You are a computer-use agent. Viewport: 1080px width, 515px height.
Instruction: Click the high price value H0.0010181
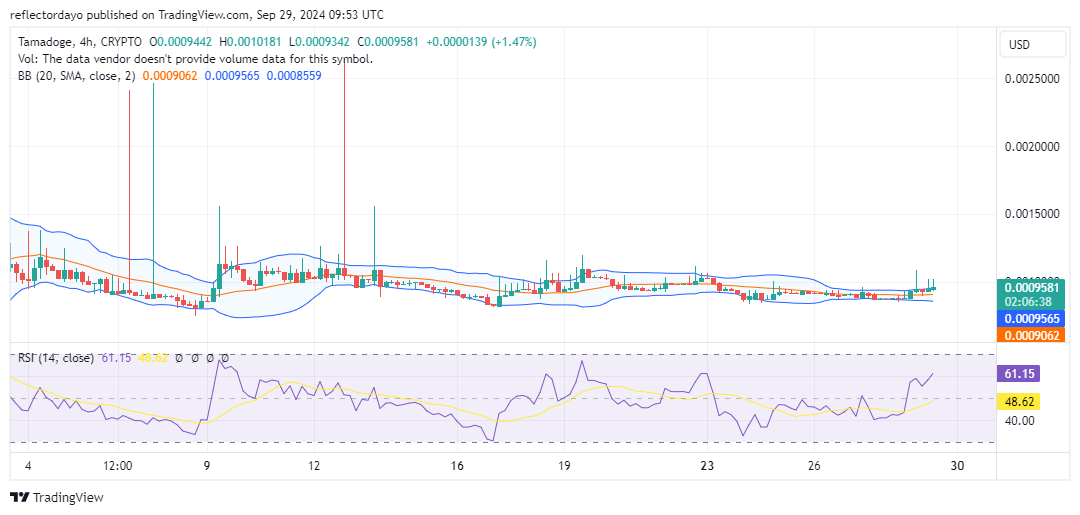coord(251,42)
